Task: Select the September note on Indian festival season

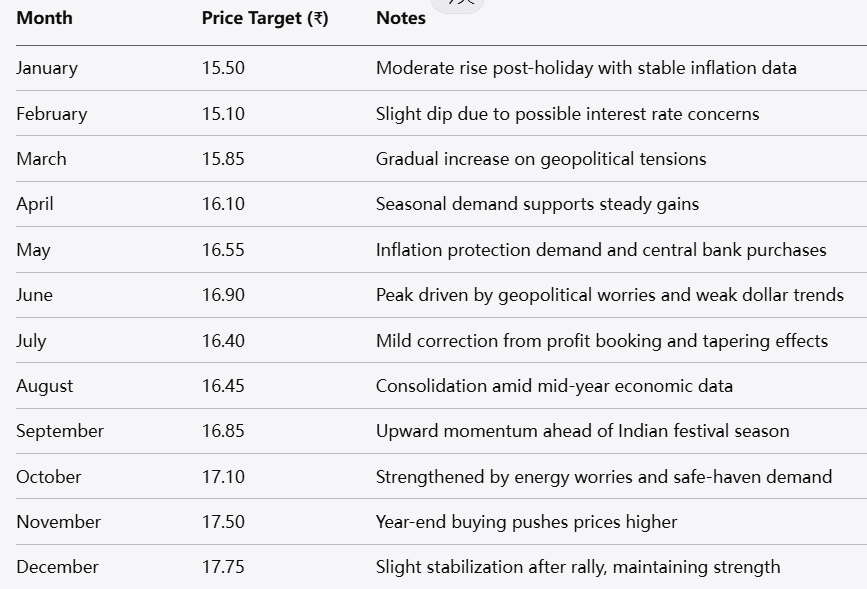Action: click(x=582, y=431)
